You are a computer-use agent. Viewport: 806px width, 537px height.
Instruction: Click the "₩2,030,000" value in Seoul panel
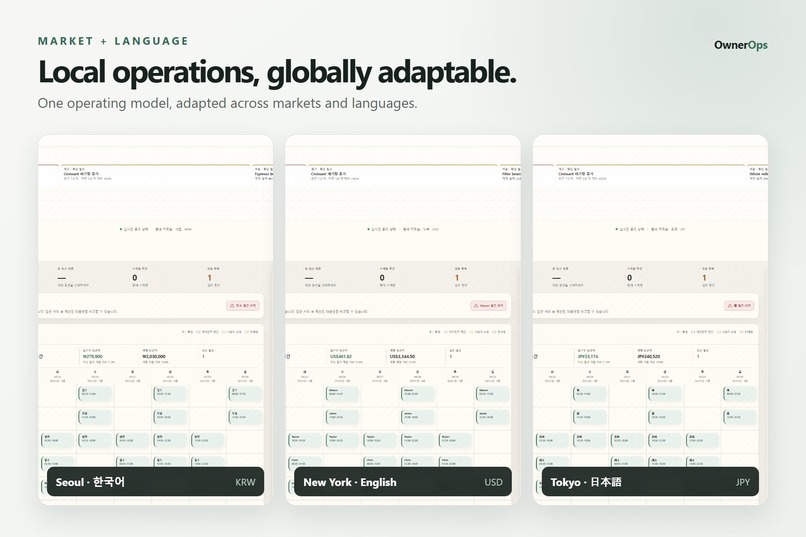click(x=154, y=356)
